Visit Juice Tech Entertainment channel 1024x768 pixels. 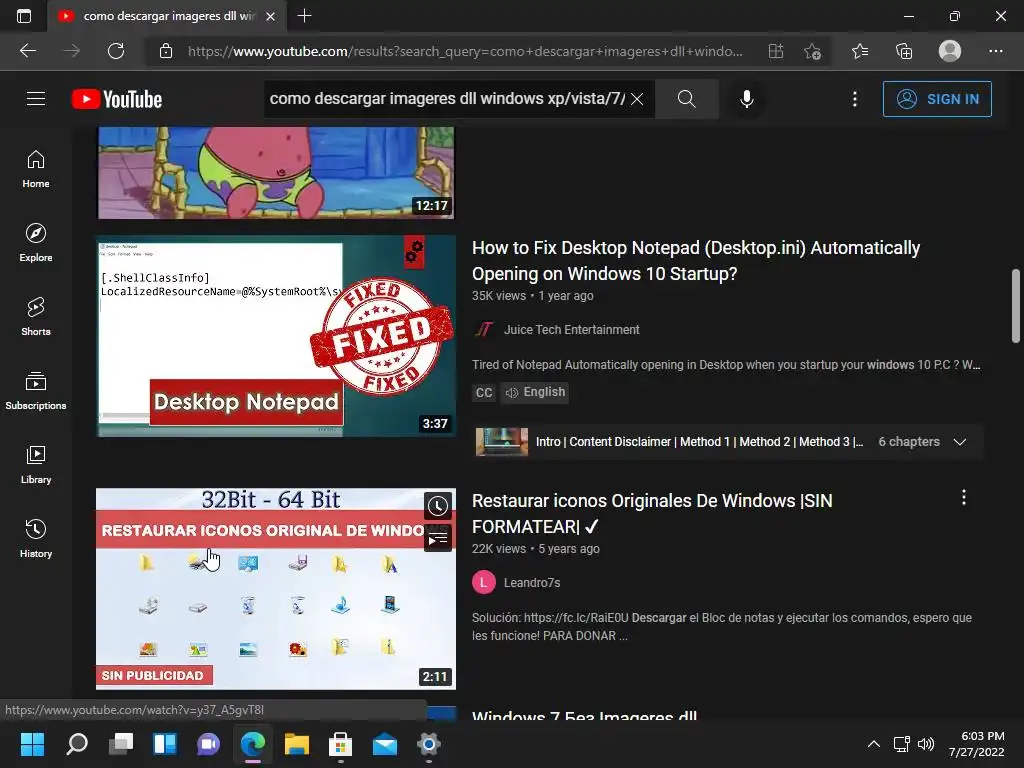(571, 330)
